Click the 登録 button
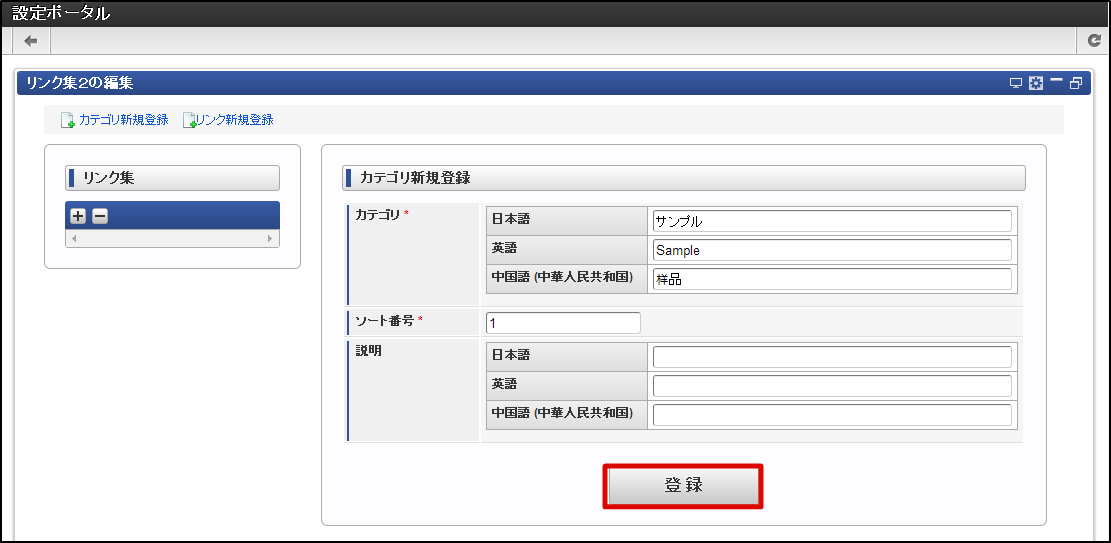 tap(682, 486)
